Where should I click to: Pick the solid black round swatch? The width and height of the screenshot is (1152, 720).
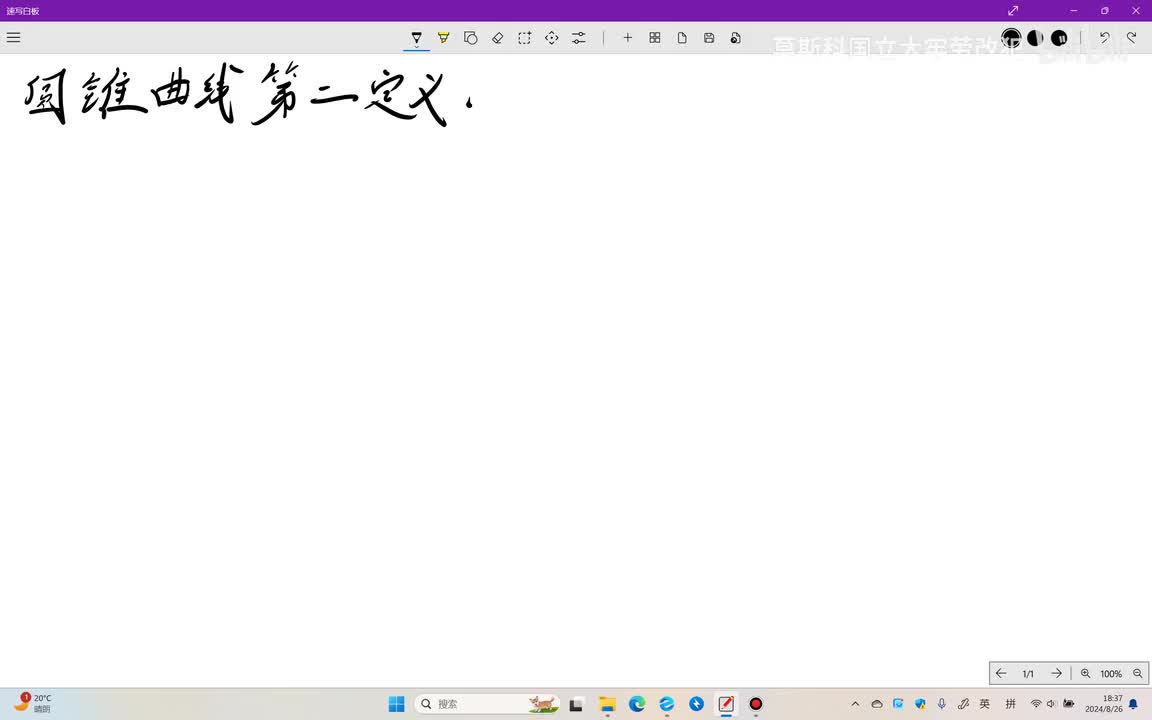click(1059, 37)
